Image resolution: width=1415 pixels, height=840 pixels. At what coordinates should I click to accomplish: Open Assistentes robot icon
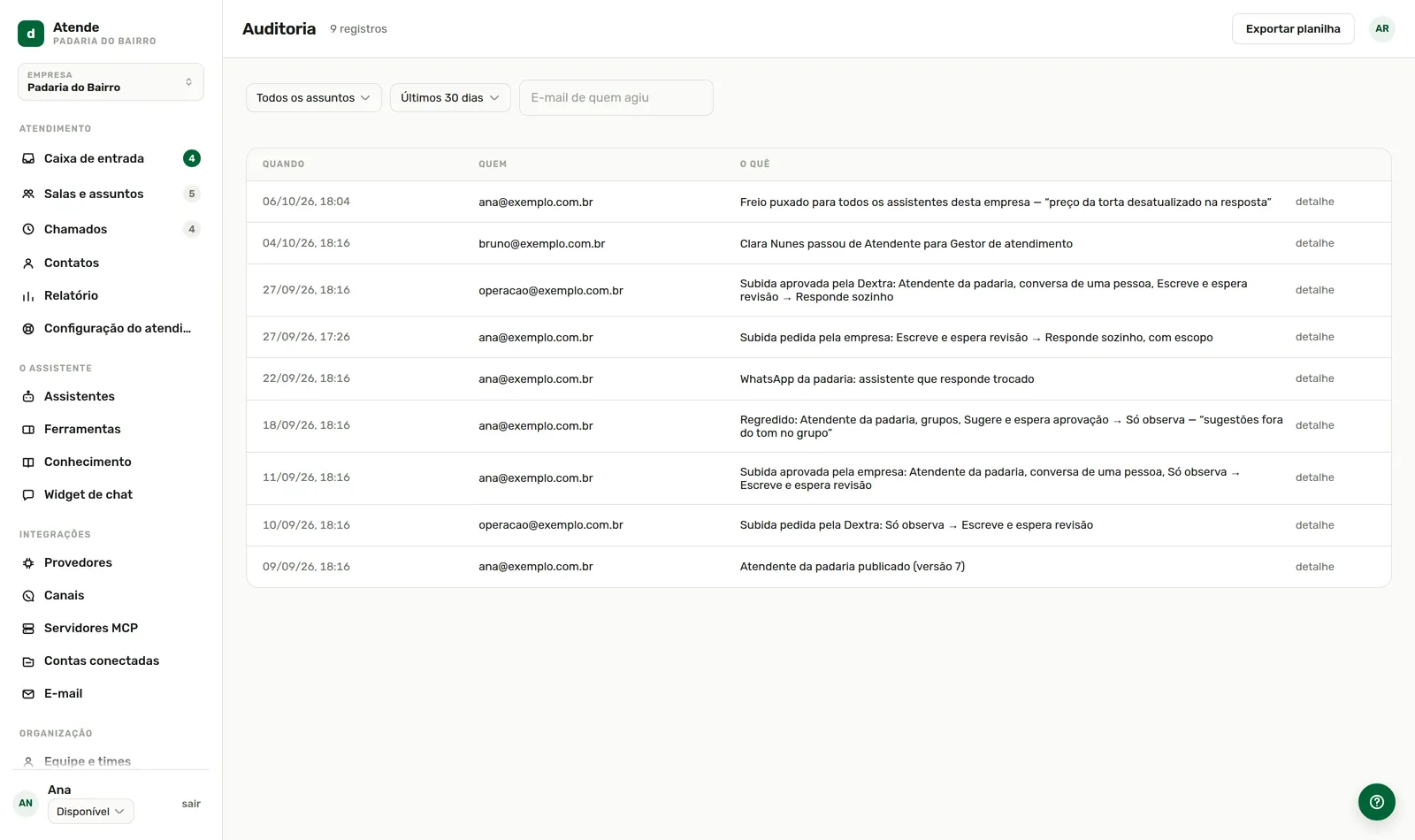tap(28, 396)
